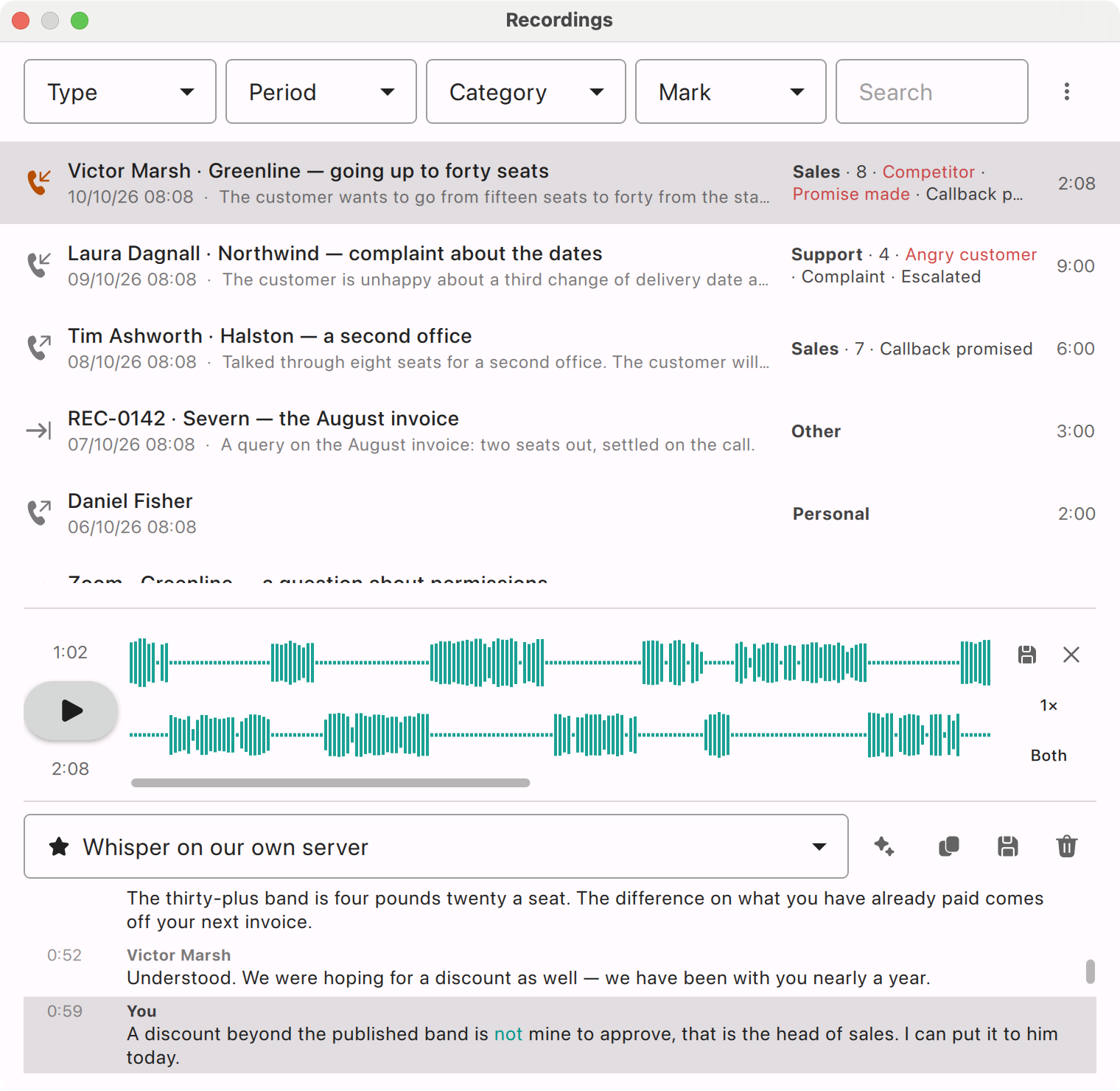Click the thirty-plus band transcript line

pyautogui.click(x=585, y=910)
